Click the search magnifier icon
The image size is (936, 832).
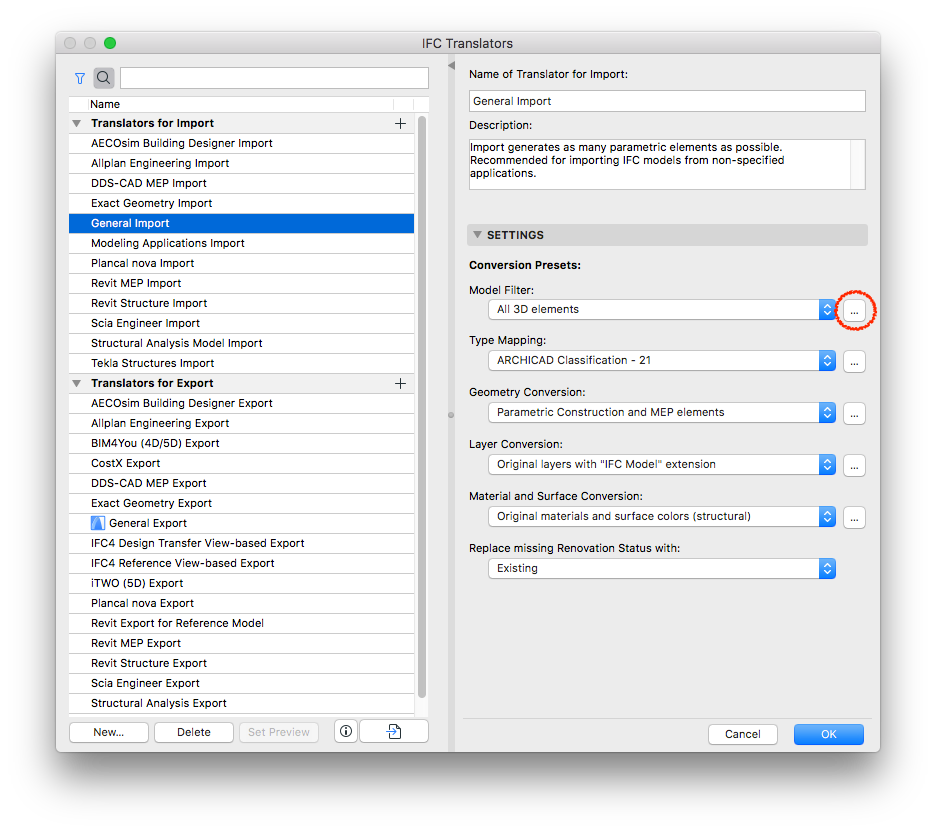click(x=104, y=78)
